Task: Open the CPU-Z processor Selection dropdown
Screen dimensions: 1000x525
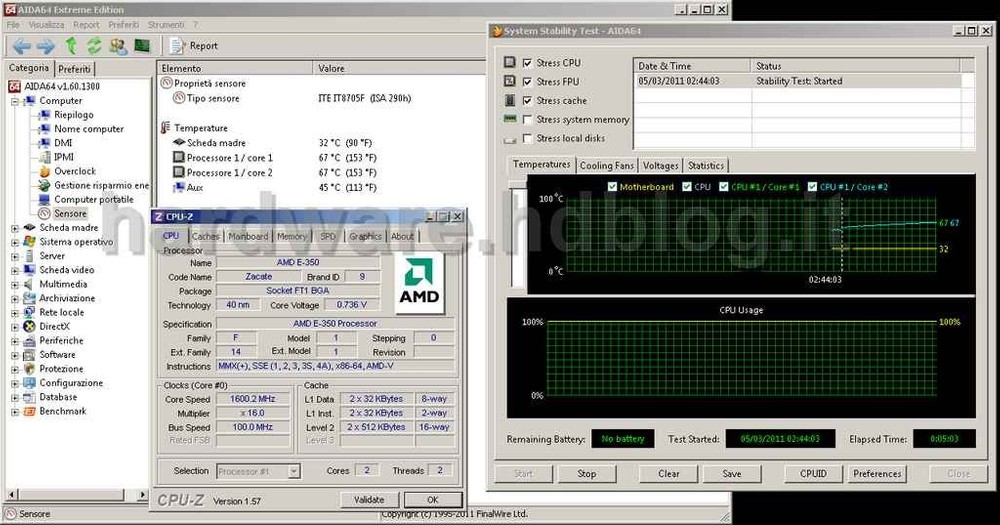Action: pos(294,471)
